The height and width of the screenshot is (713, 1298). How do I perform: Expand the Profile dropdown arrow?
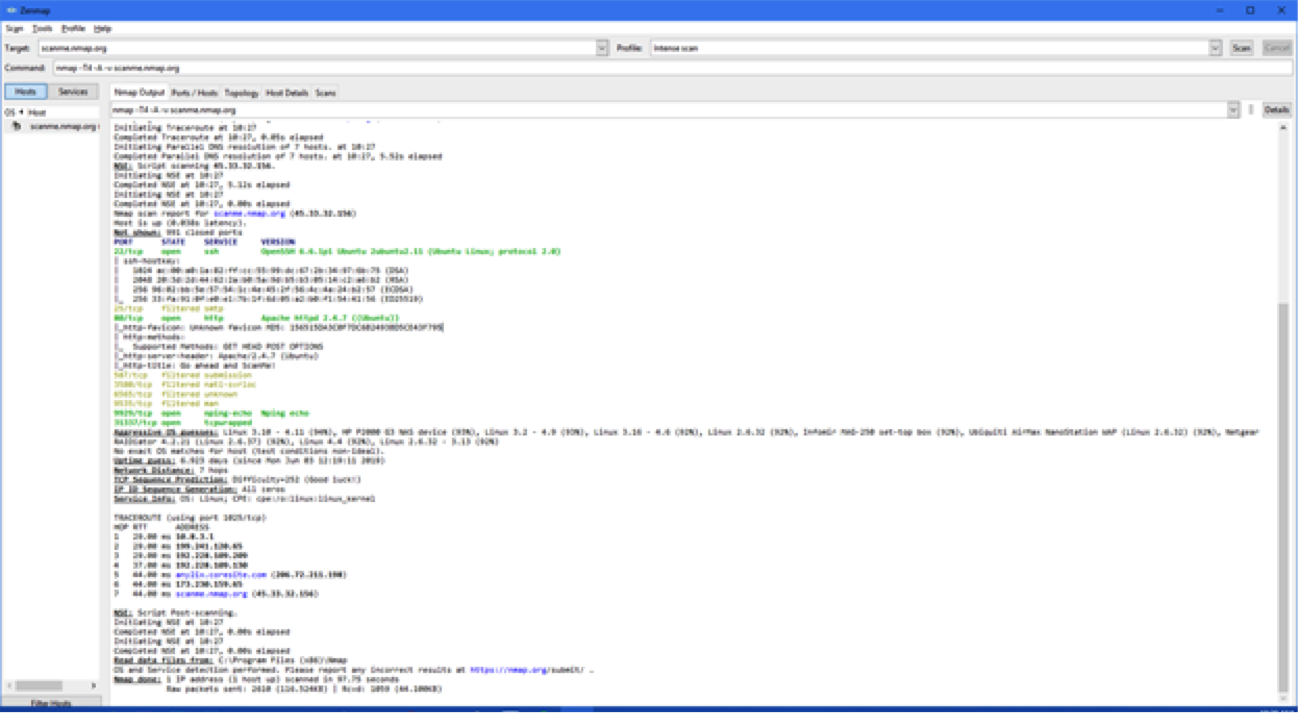[1215, 48]
